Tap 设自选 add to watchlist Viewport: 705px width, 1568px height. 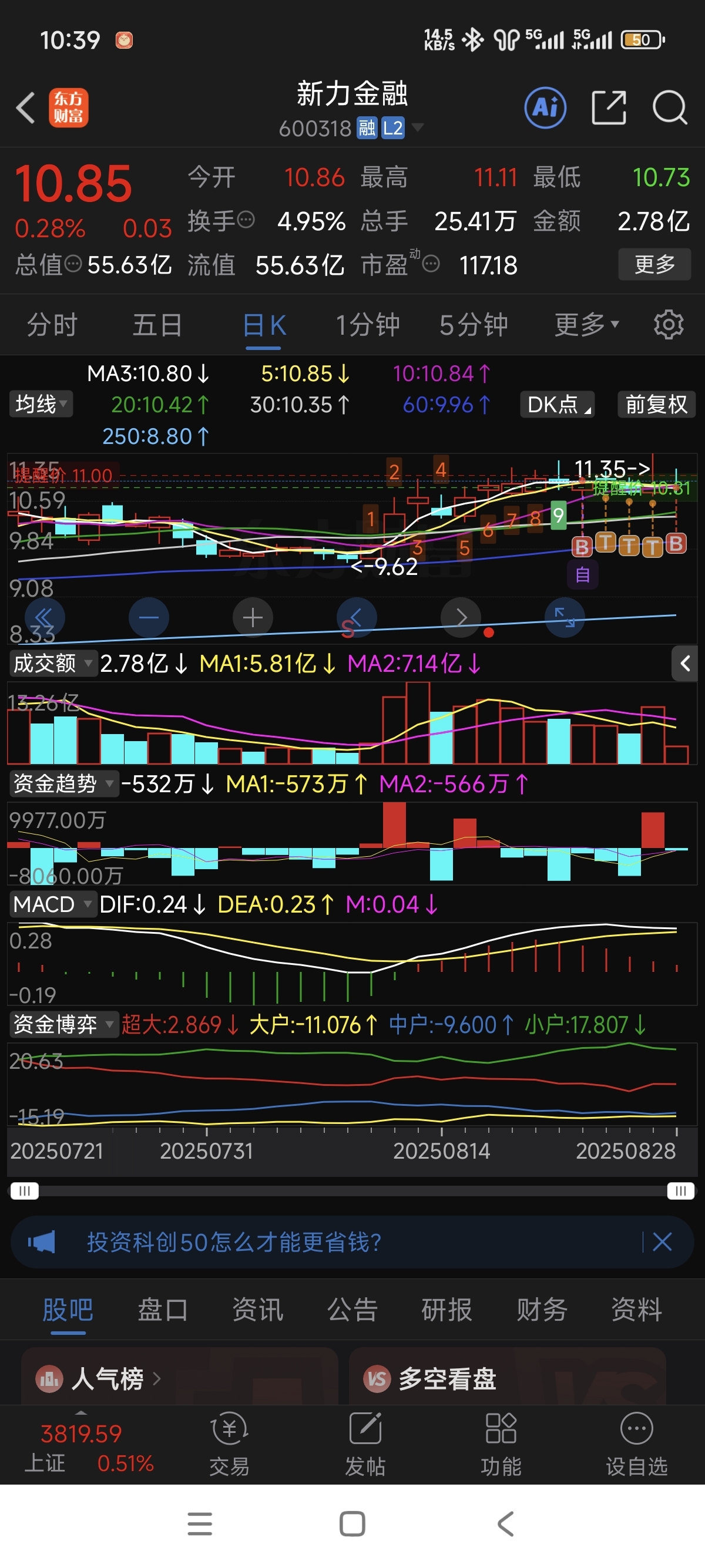637,1444
